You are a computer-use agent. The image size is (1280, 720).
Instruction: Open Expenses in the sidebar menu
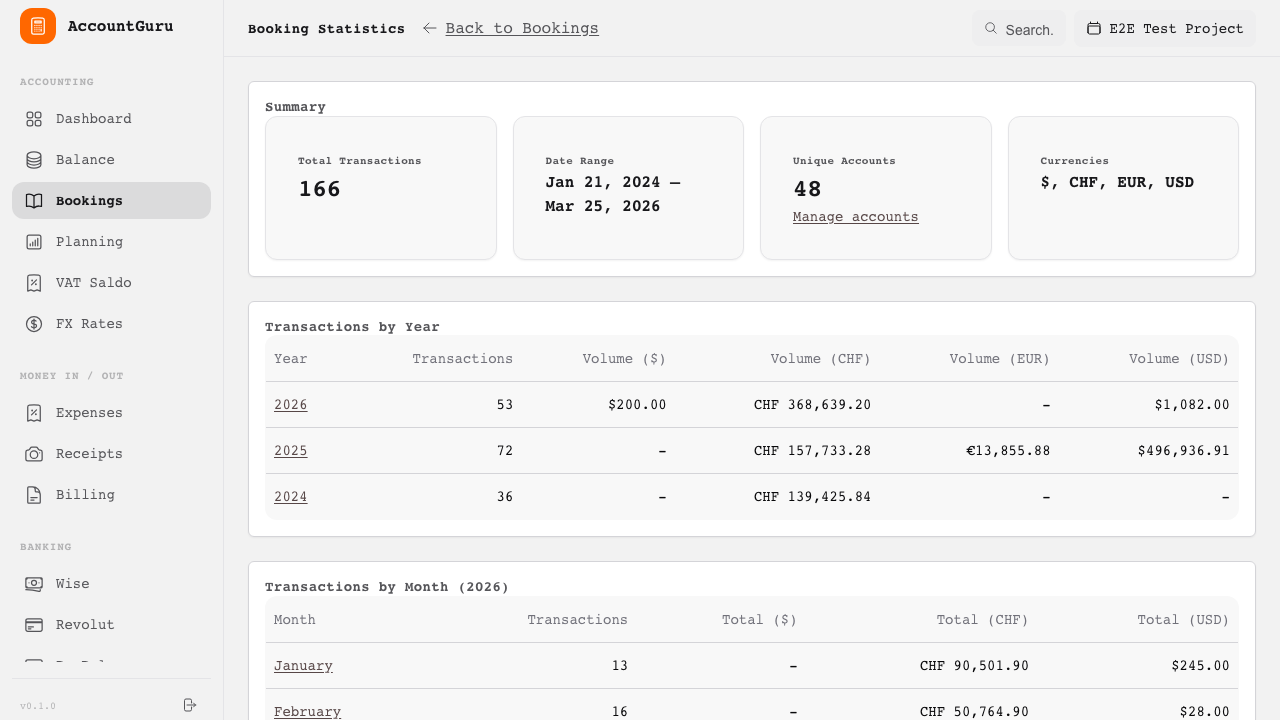[89, 413]
